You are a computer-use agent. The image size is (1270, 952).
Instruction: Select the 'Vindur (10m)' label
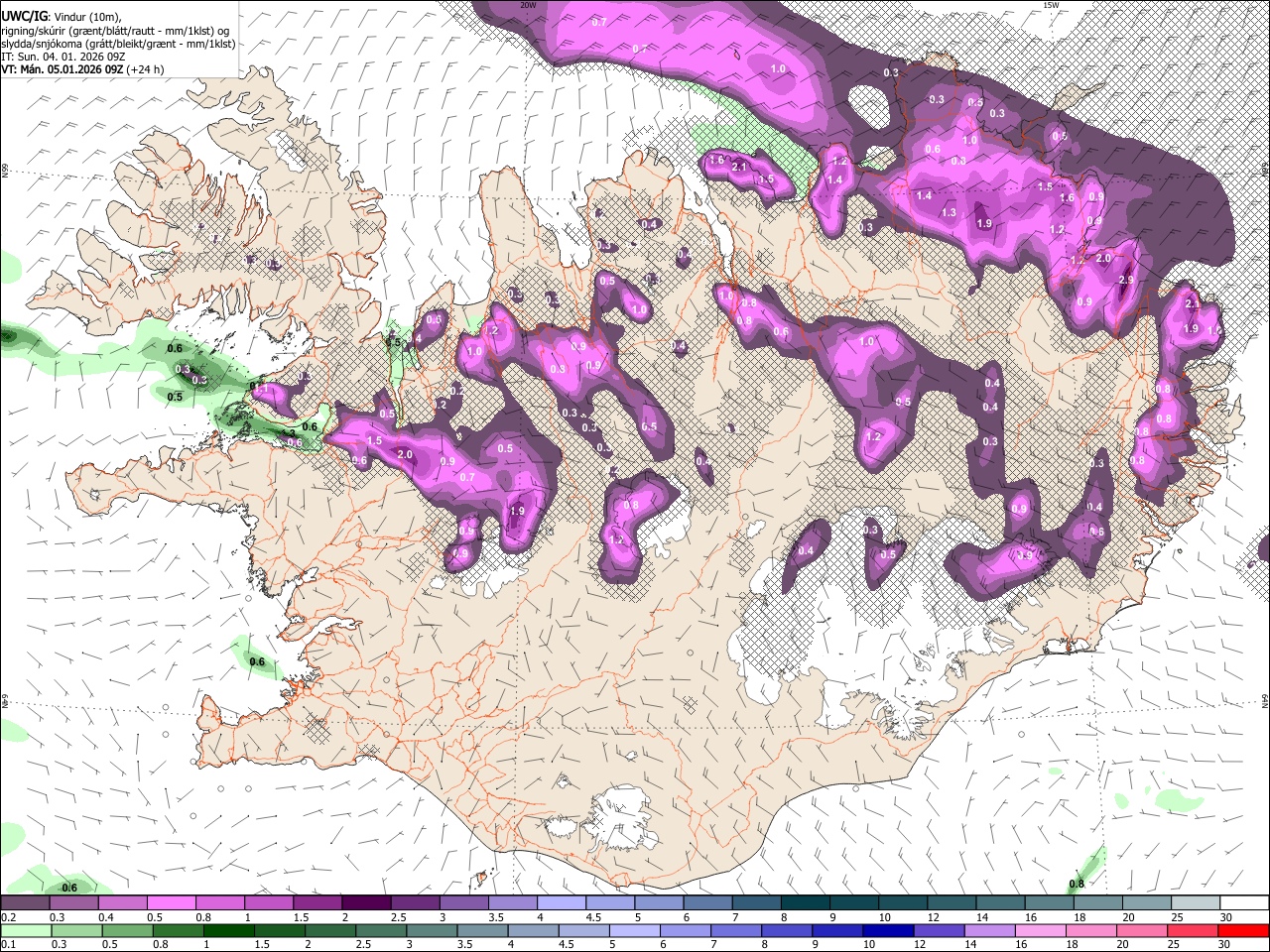(x=87, y=17)
